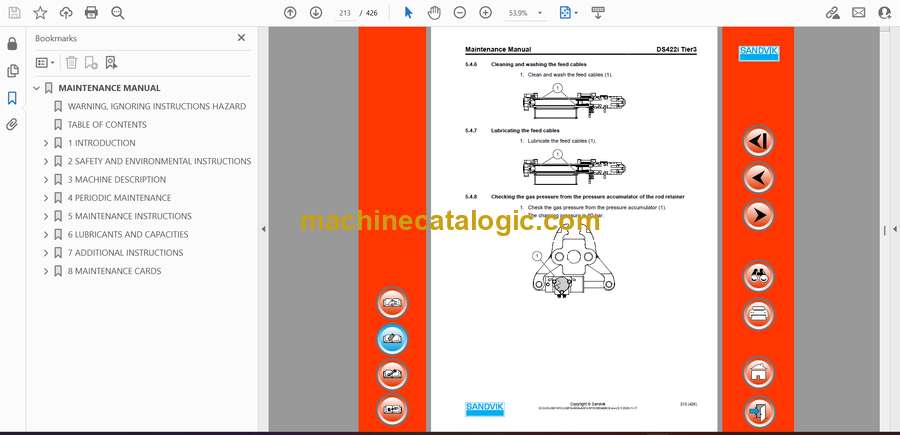Click binoculars search round button
900x435 pixels.
[758, 276]
